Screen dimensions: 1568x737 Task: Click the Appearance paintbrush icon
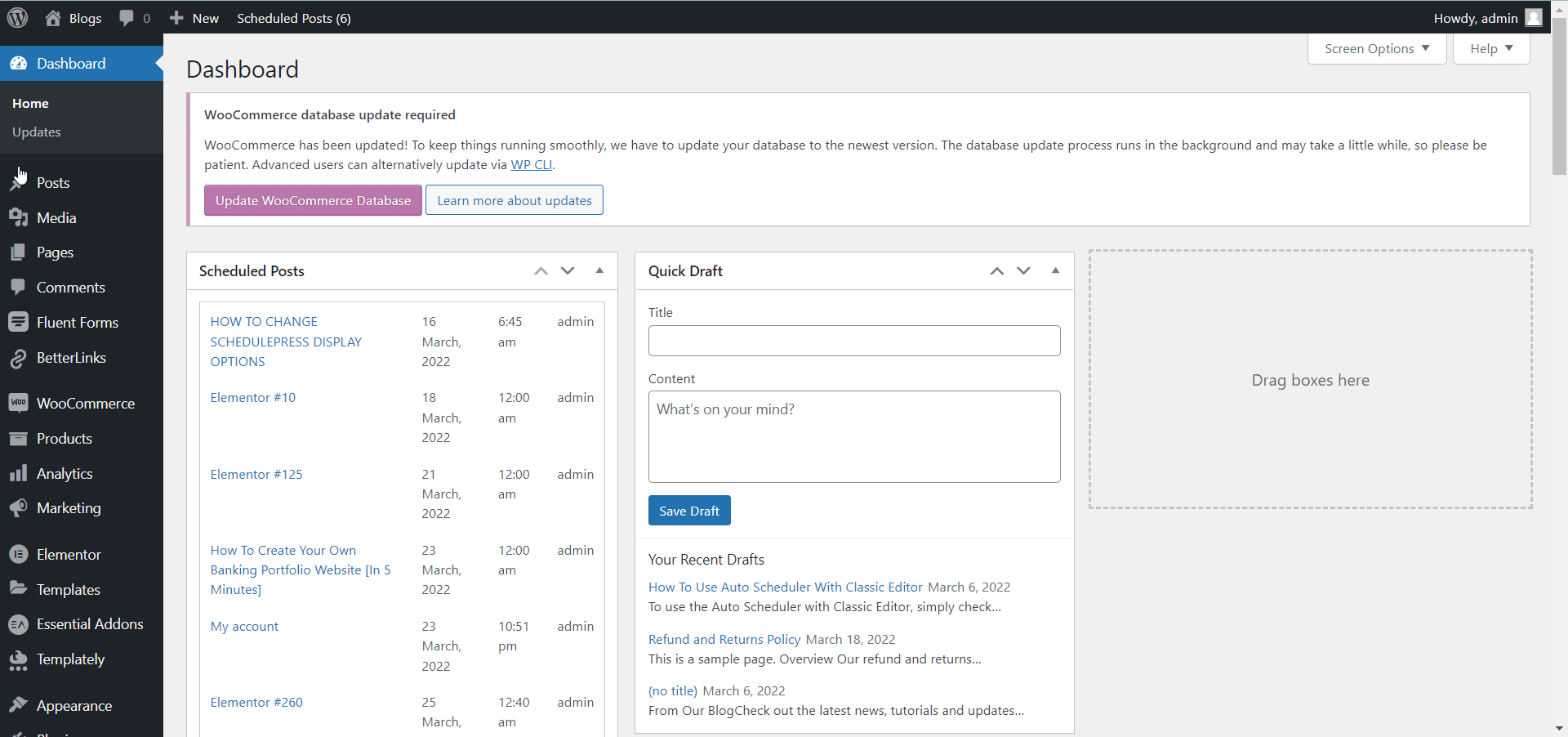[19, 705]
